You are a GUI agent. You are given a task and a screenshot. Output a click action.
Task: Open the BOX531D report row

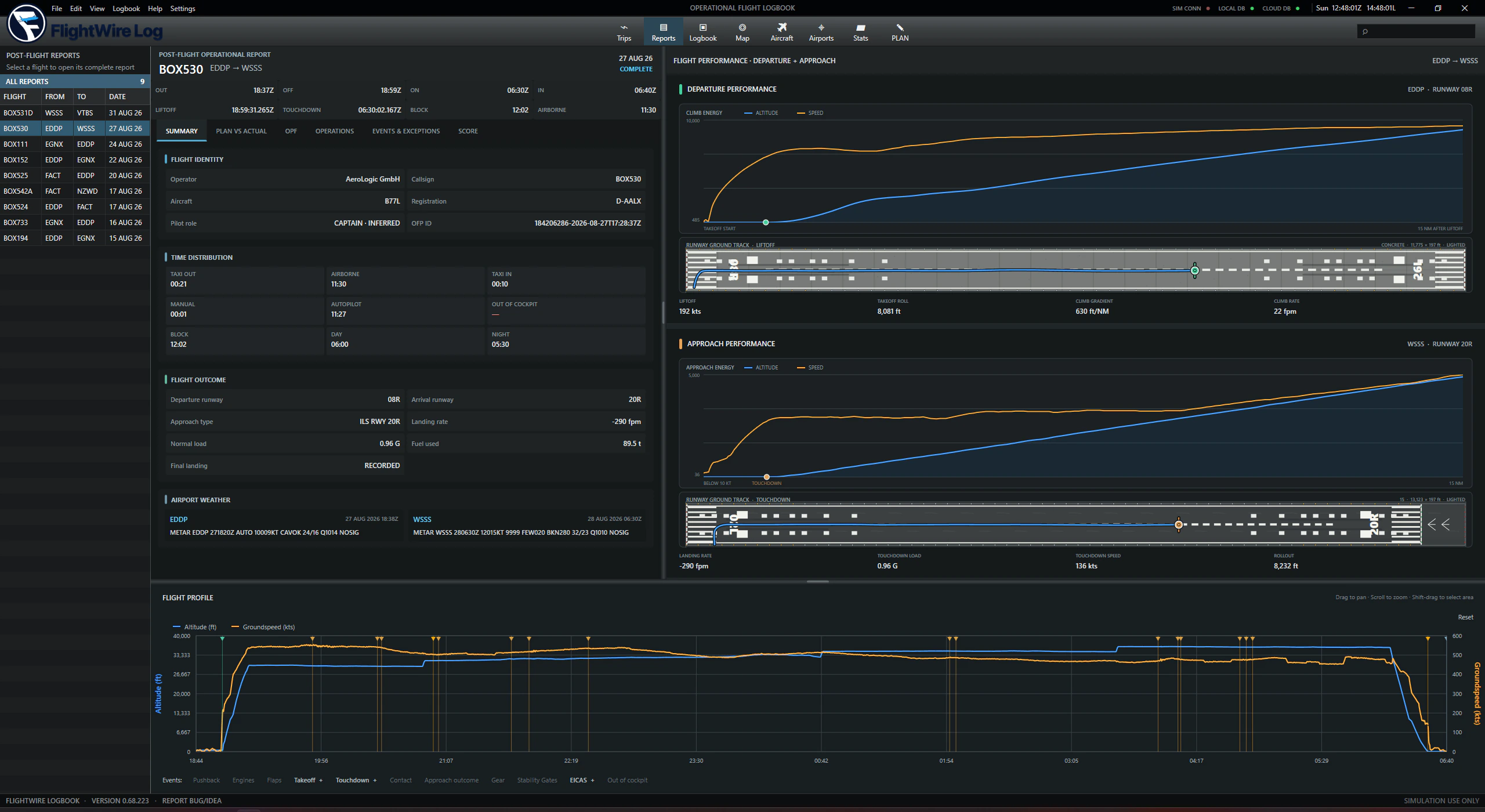coord(75,113)
